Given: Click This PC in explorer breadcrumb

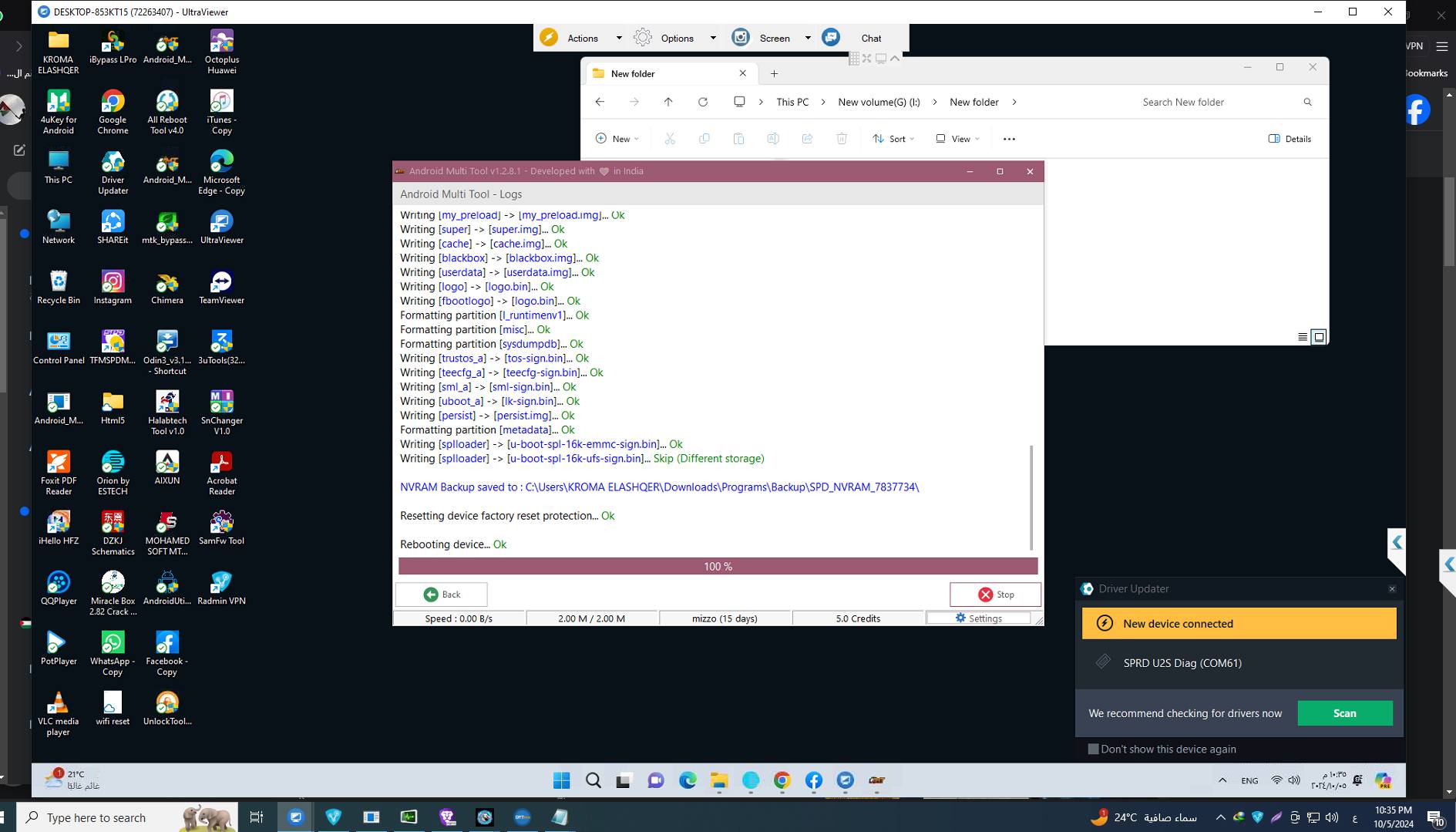Looking at the screenshot, I should pyautogui.click(x=792, y=102).
